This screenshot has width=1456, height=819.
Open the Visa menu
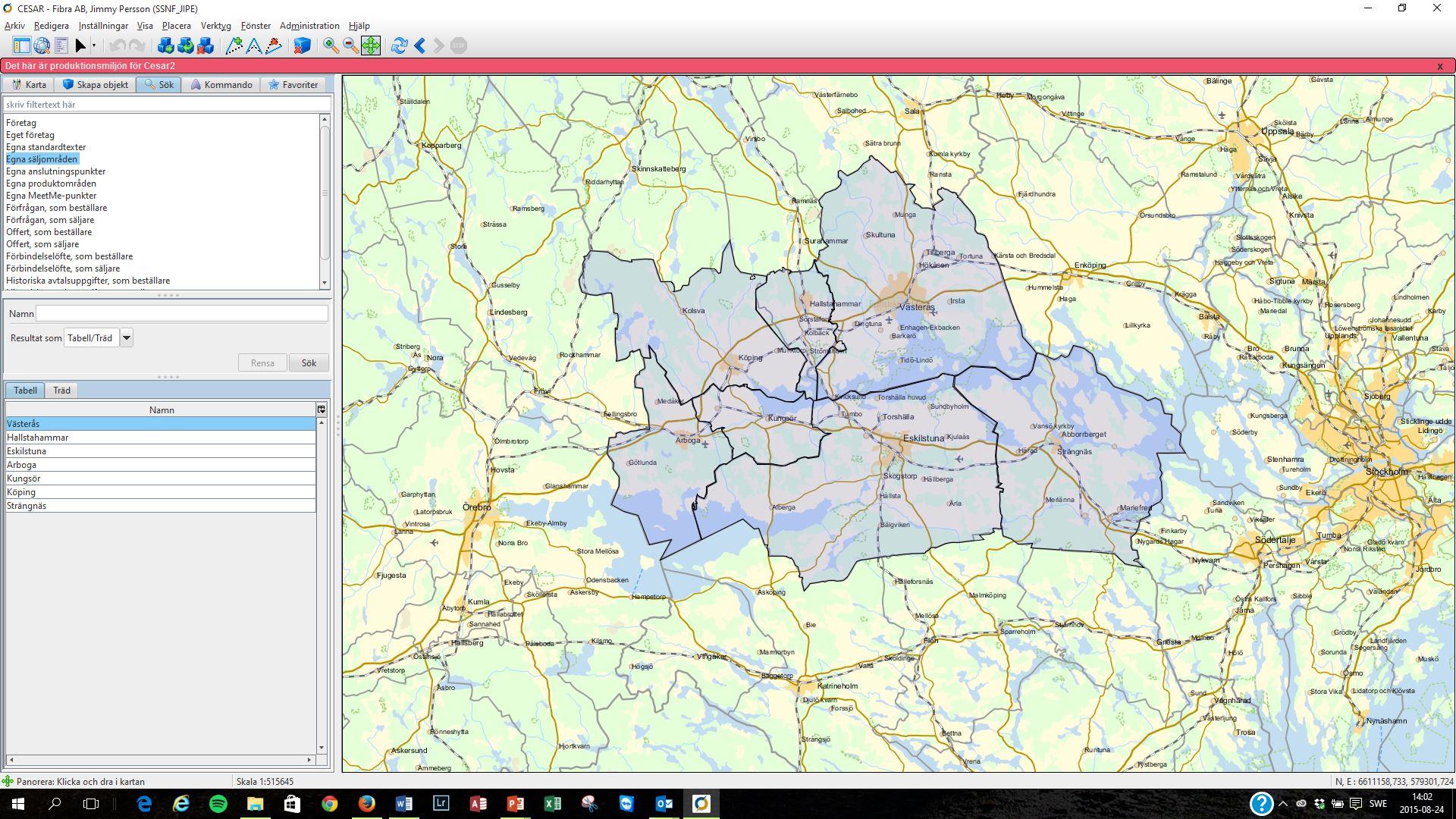[145, 26]
